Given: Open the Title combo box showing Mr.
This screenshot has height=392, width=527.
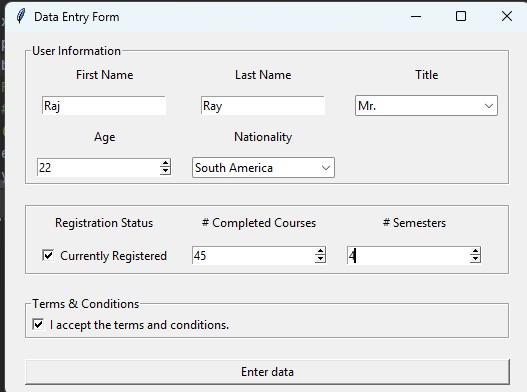Looking at the screenshot, I should (426, 106).
